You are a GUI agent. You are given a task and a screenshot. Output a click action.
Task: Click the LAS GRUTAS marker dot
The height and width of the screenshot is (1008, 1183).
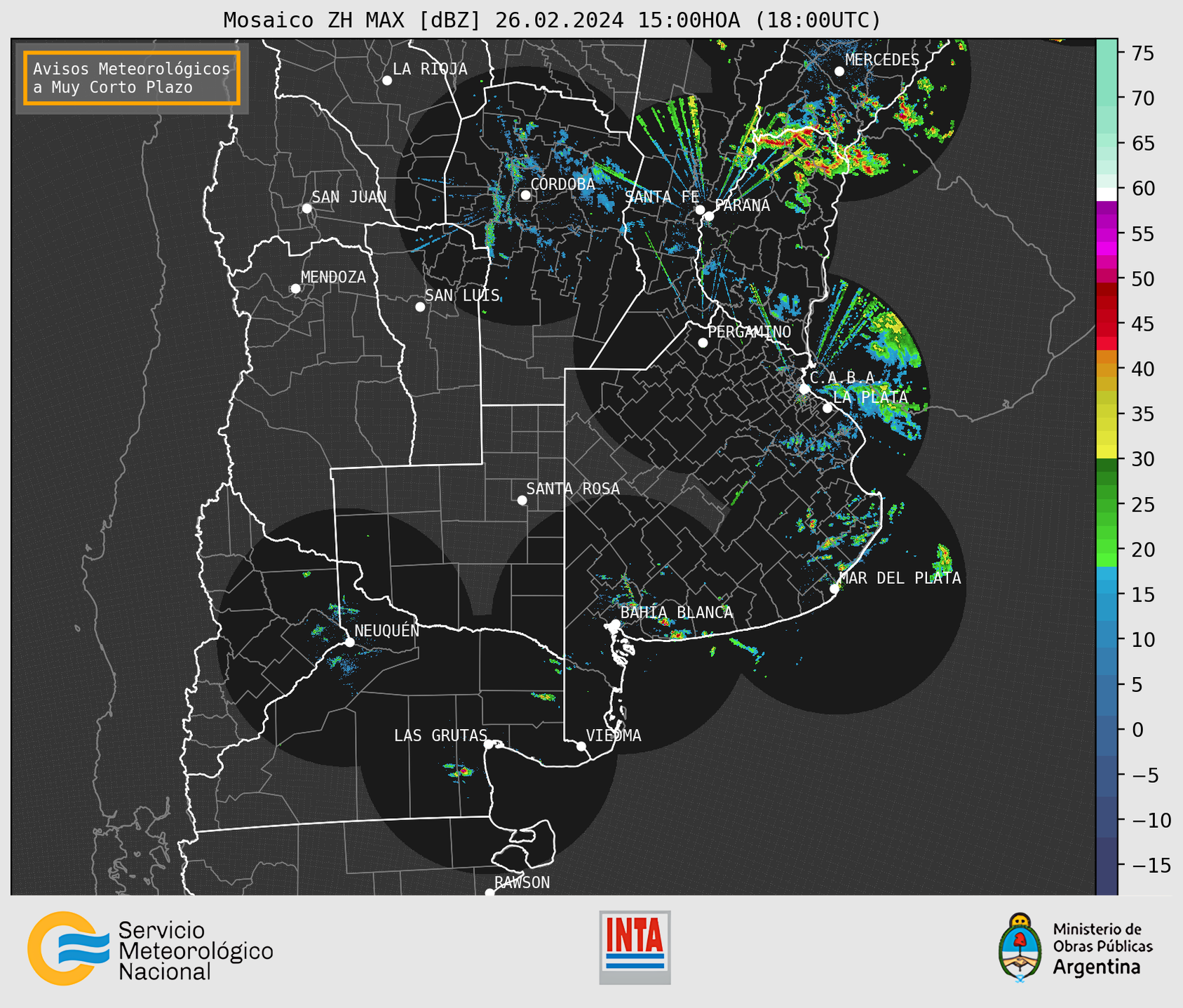(x=489, y=744)
